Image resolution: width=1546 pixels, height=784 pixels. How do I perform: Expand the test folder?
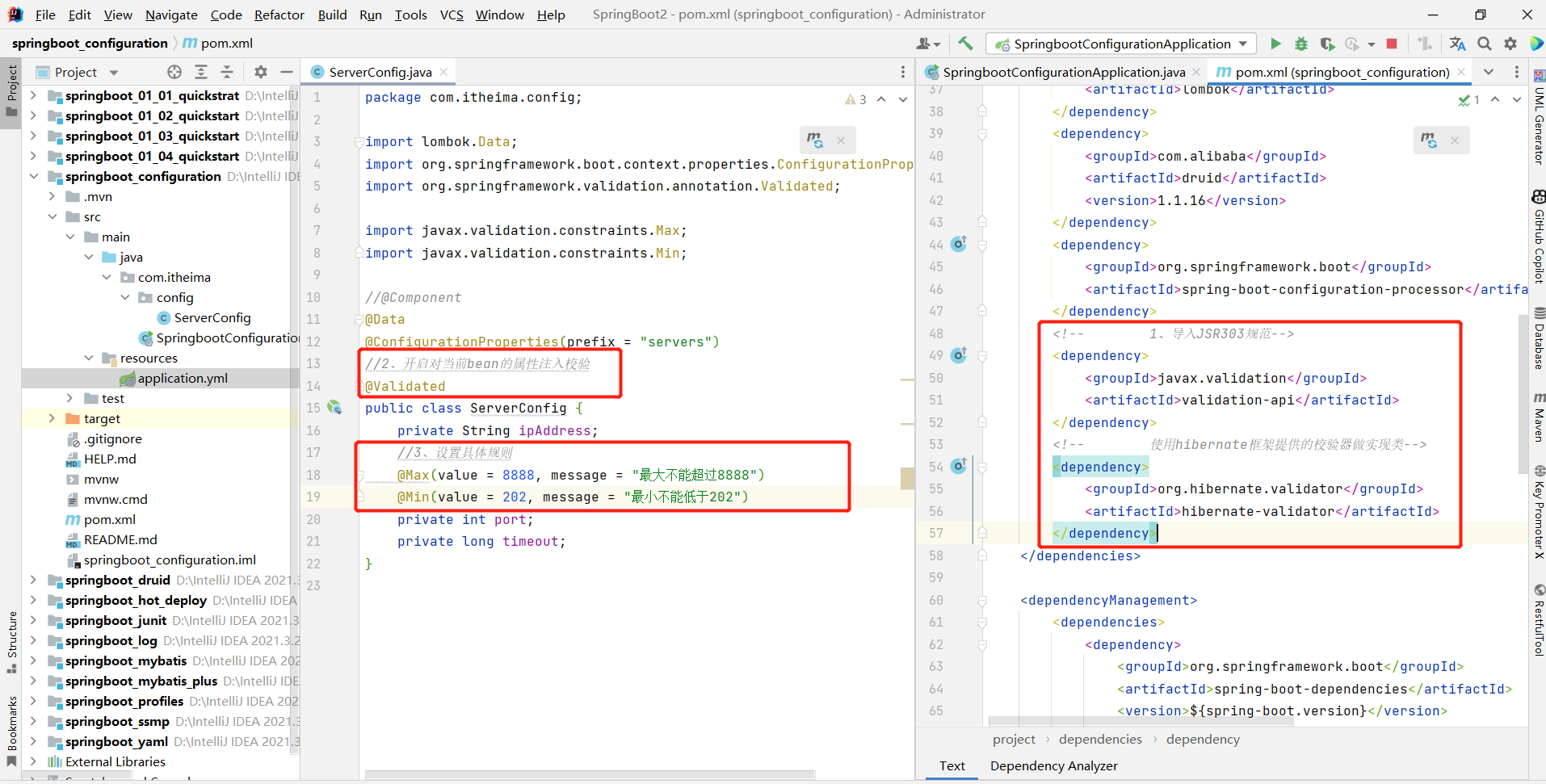[69, 398]
